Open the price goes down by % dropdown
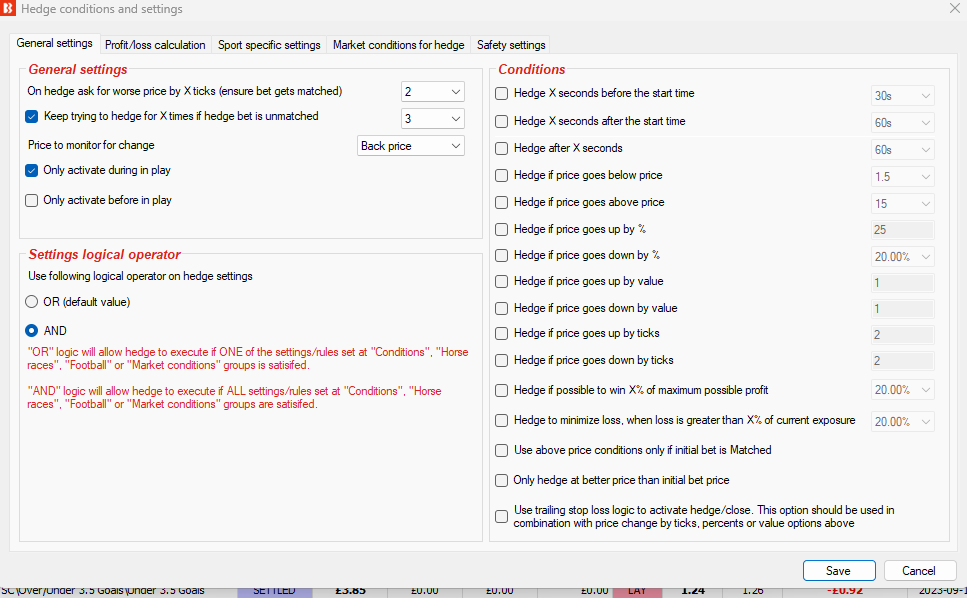The height and width of the screenshot is (598, 967). 902,256
